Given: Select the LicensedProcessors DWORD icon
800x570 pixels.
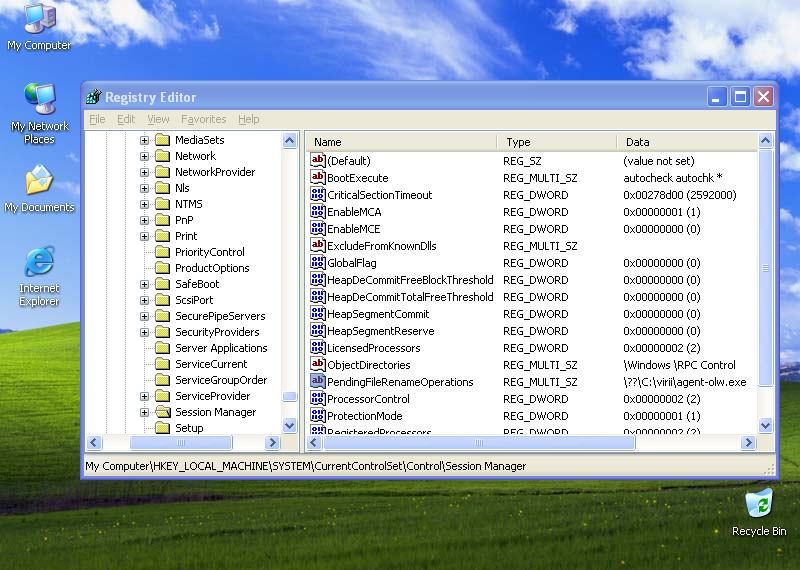Looking at the screenshot, I should coord(317,348).
